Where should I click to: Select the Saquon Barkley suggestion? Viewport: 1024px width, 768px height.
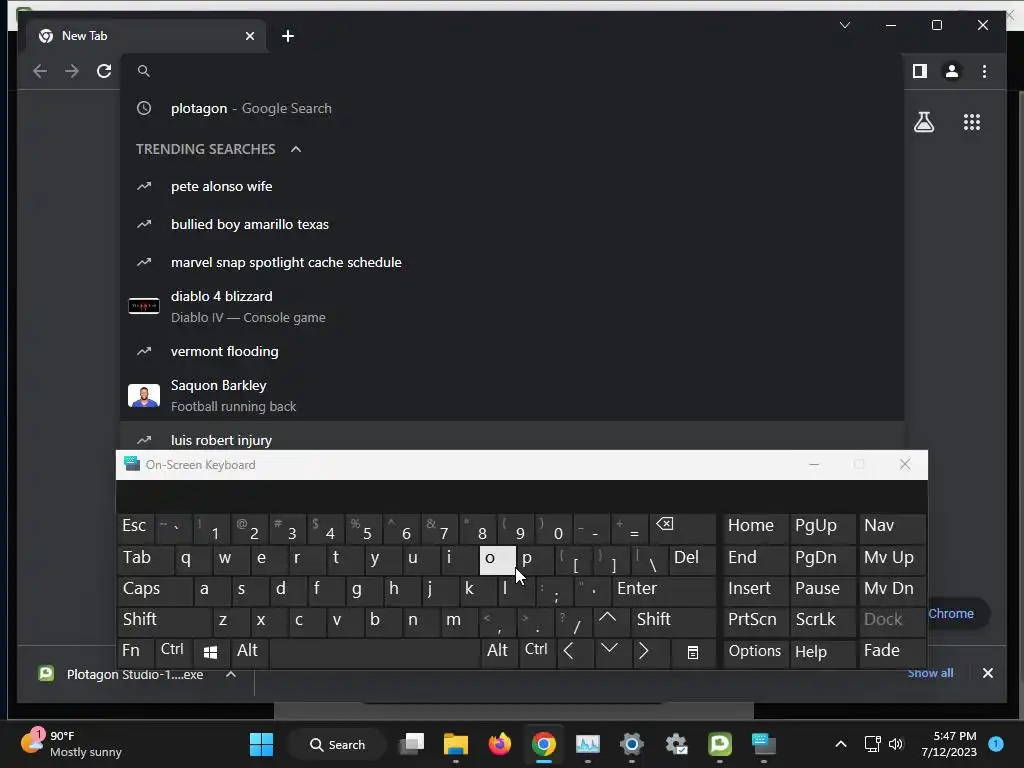tap(512, 396)
